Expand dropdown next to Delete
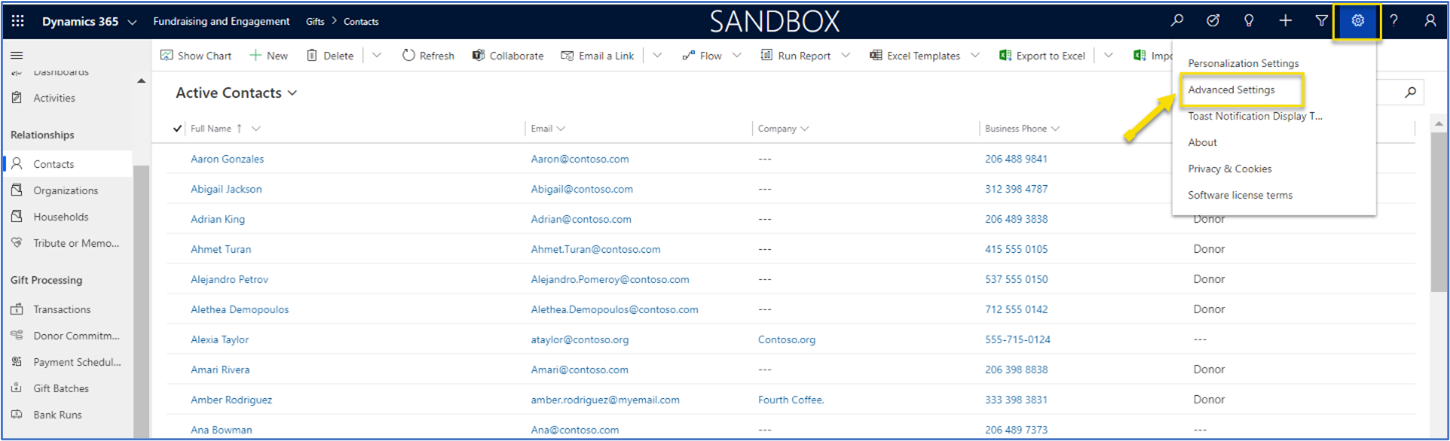Screen dimensions: 1450x441 click(377, 56)
